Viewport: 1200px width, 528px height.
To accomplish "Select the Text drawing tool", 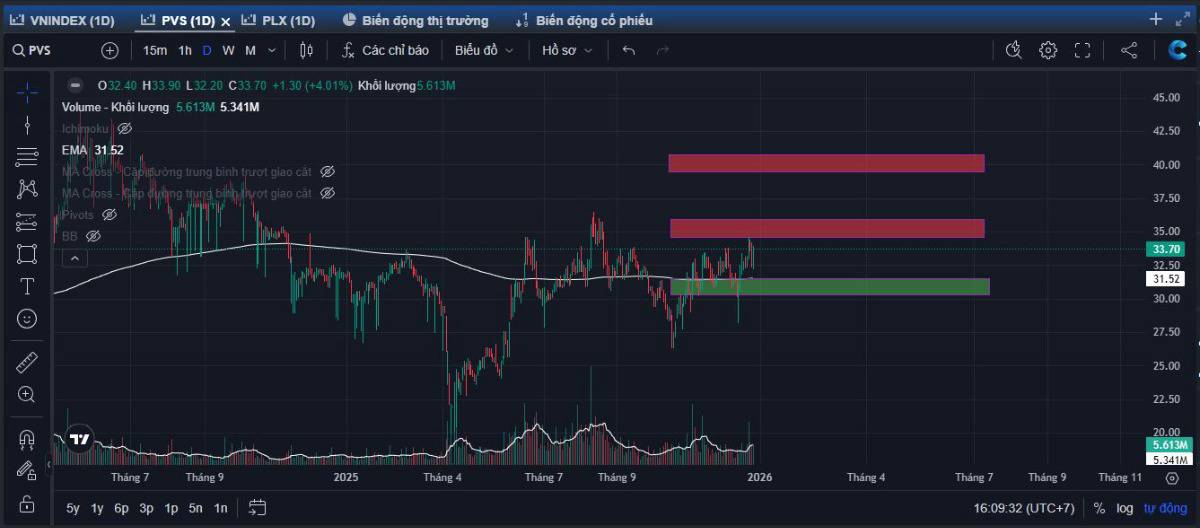I will 27,286.
